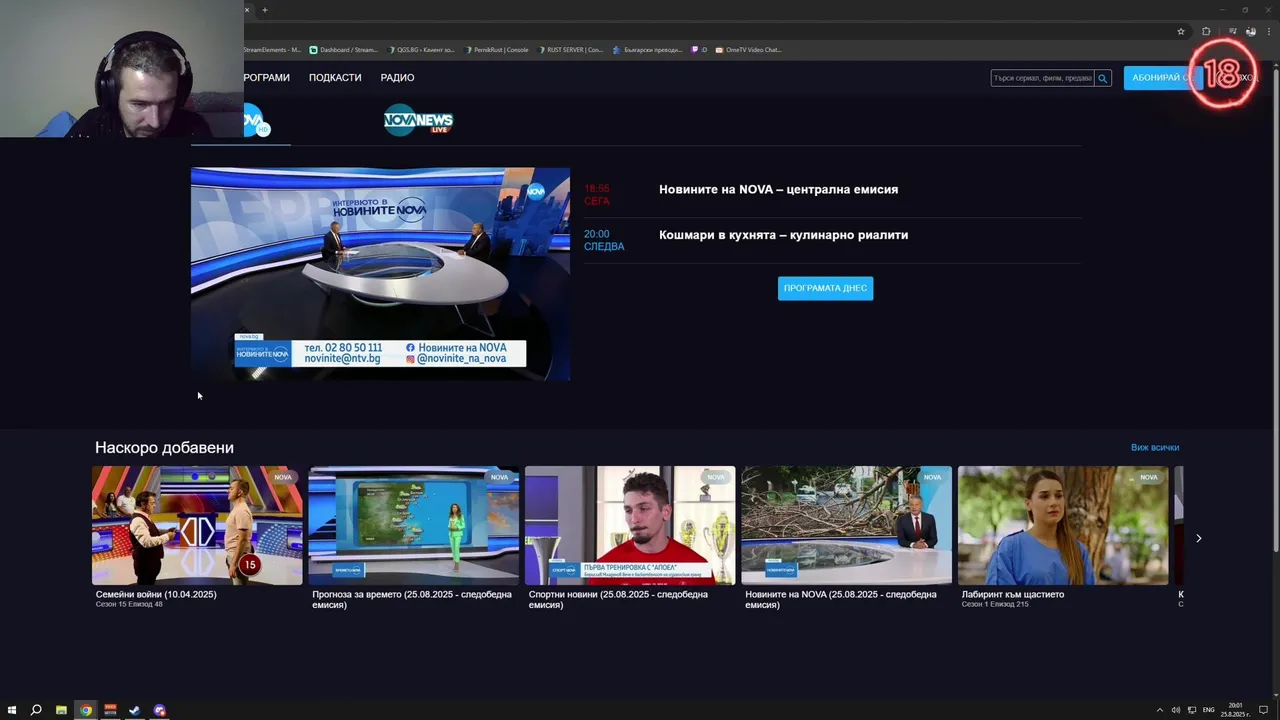Open the volume icon in system tray
Image resolution: width=1280 pixels, height=720 pixels.
tap(1176, 710)
